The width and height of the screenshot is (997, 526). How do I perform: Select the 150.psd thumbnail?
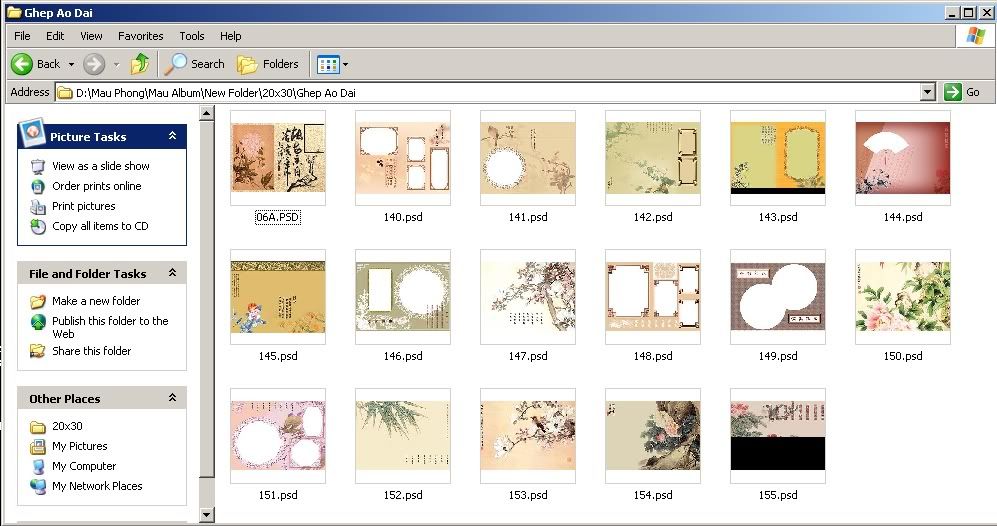click(x=903, y=297)
